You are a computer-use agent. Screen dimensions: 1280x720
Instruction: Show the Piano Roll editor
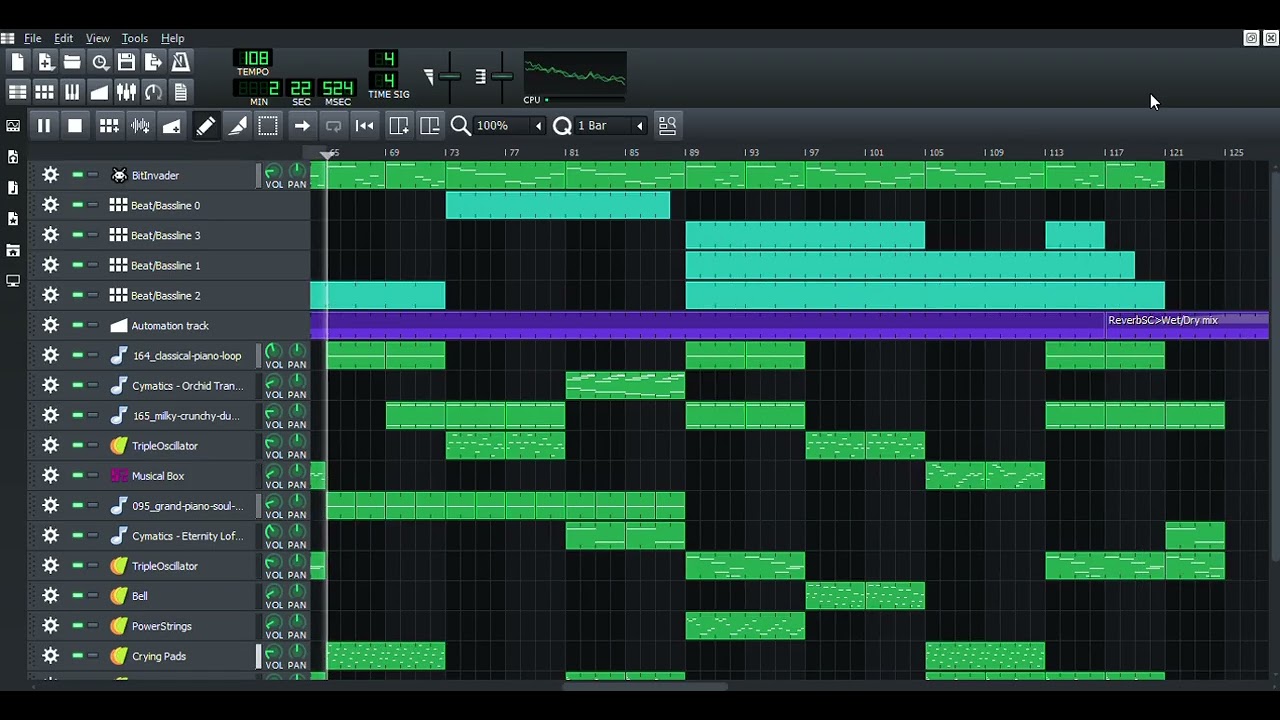coord(72,92)
